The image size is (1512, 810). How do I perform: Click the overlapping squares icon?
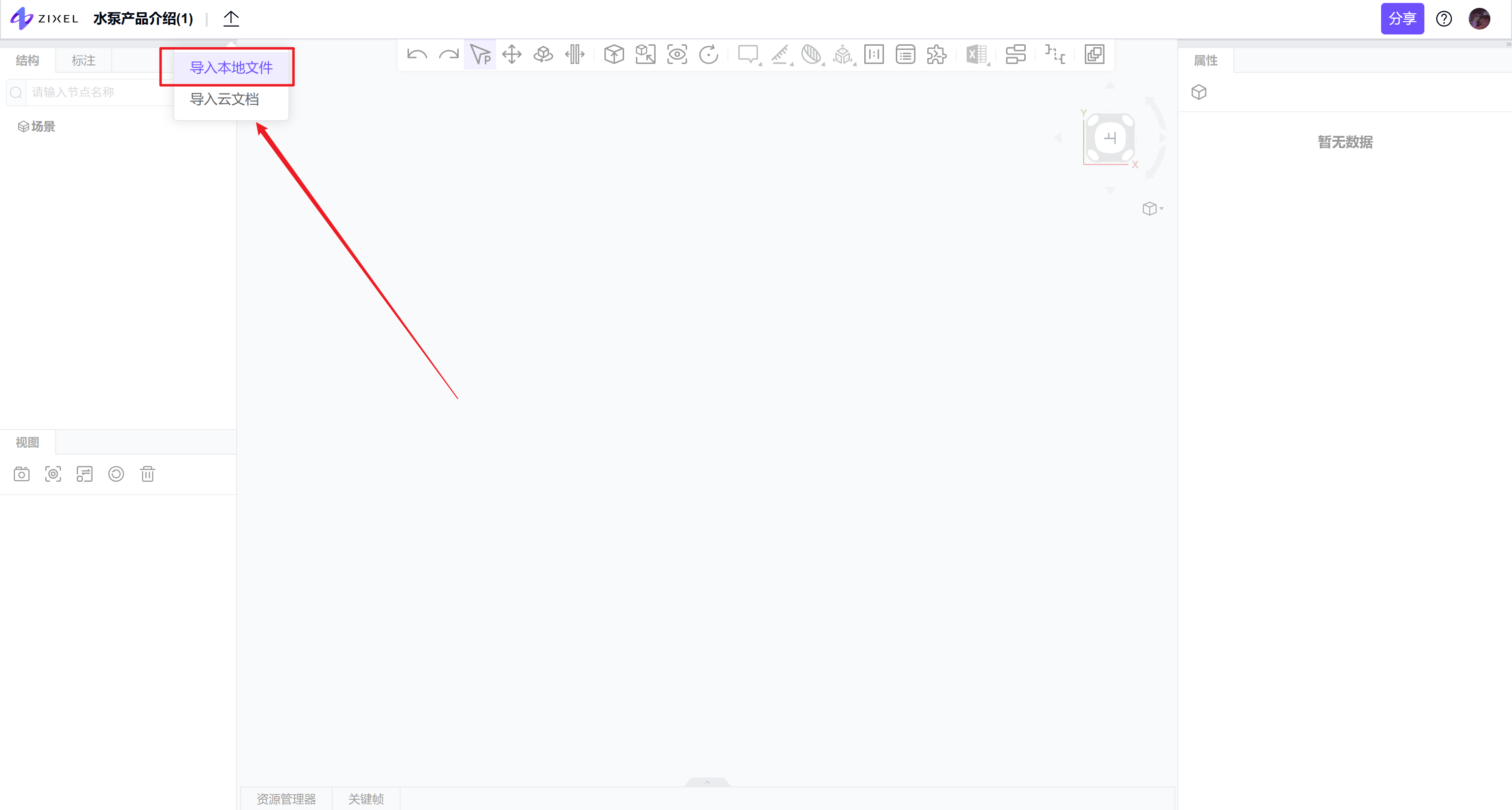1094,55
